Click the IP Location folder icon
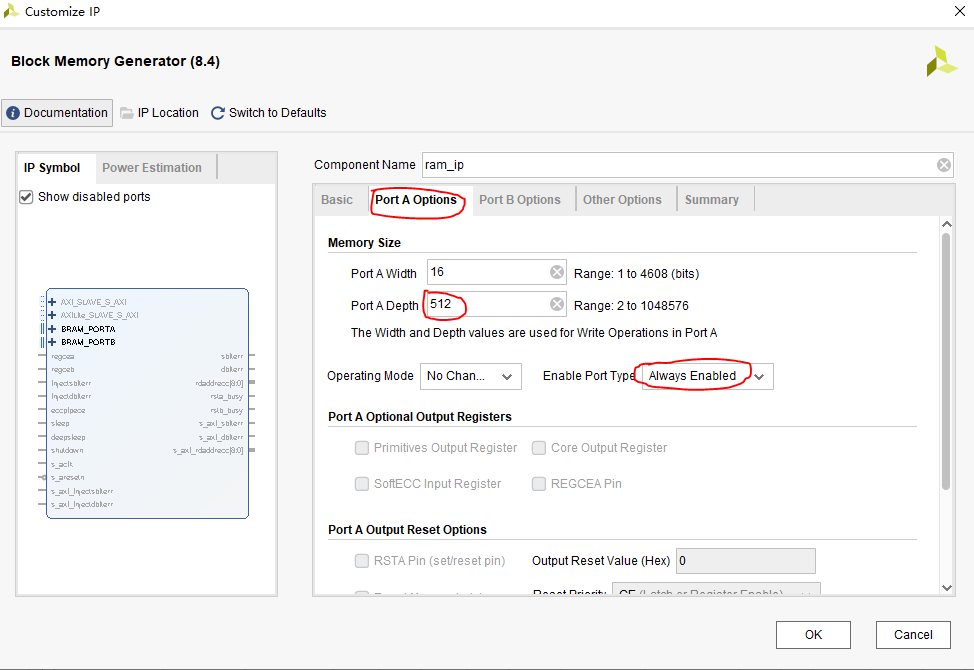 127,113
